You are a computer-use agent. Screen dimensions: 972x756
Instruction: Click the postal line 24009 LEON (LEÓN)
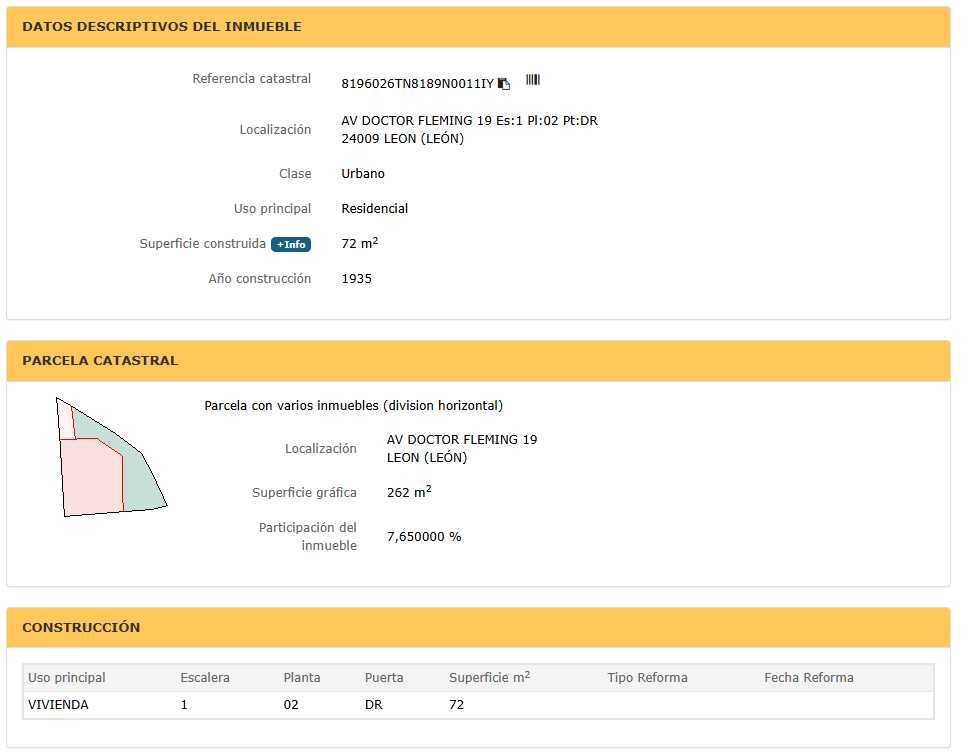[402, 138]
